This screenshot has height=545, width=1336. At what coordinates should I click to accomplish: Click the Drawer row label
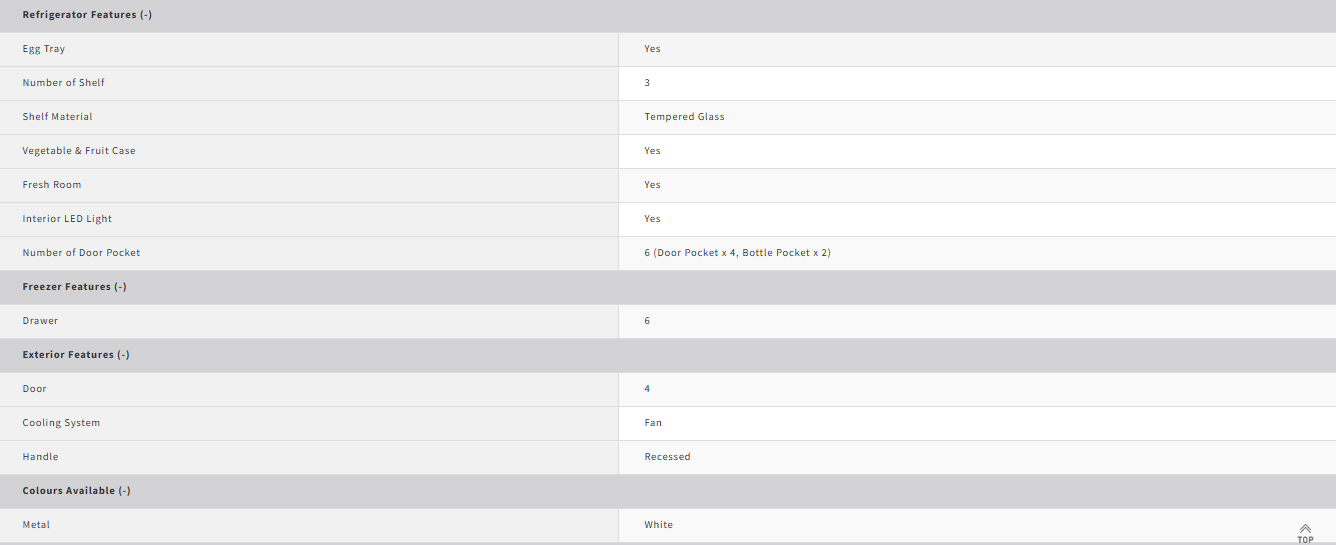pos(40,321)
